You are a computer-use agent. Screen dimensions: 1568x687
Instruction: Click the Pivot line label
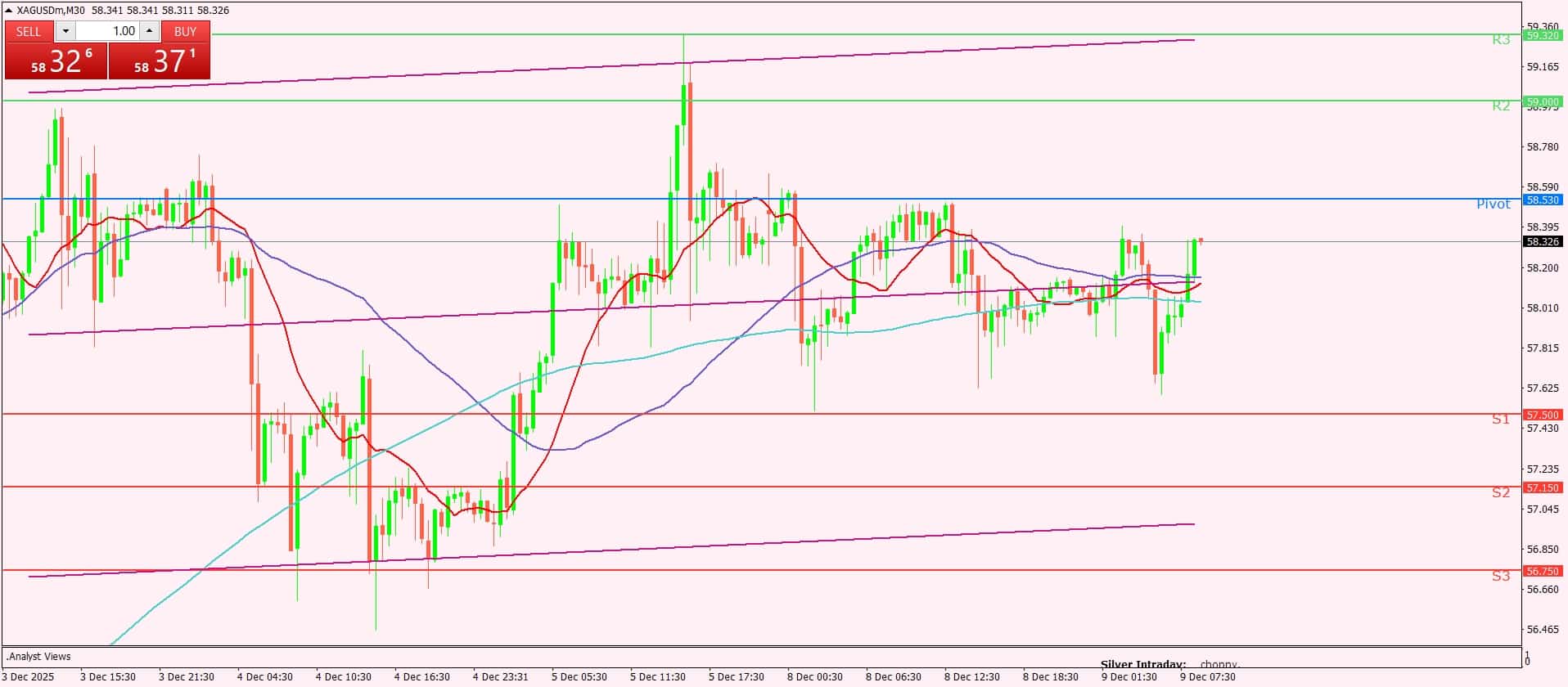1493,204
